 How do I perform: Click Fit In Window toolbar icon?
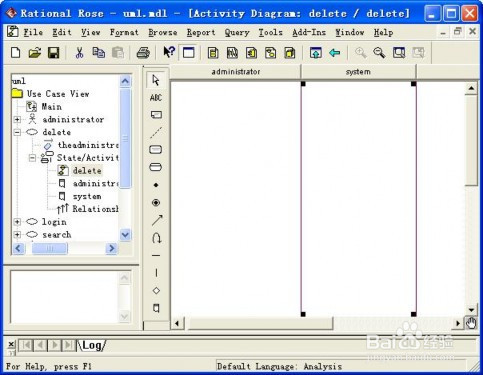[399, 53]
